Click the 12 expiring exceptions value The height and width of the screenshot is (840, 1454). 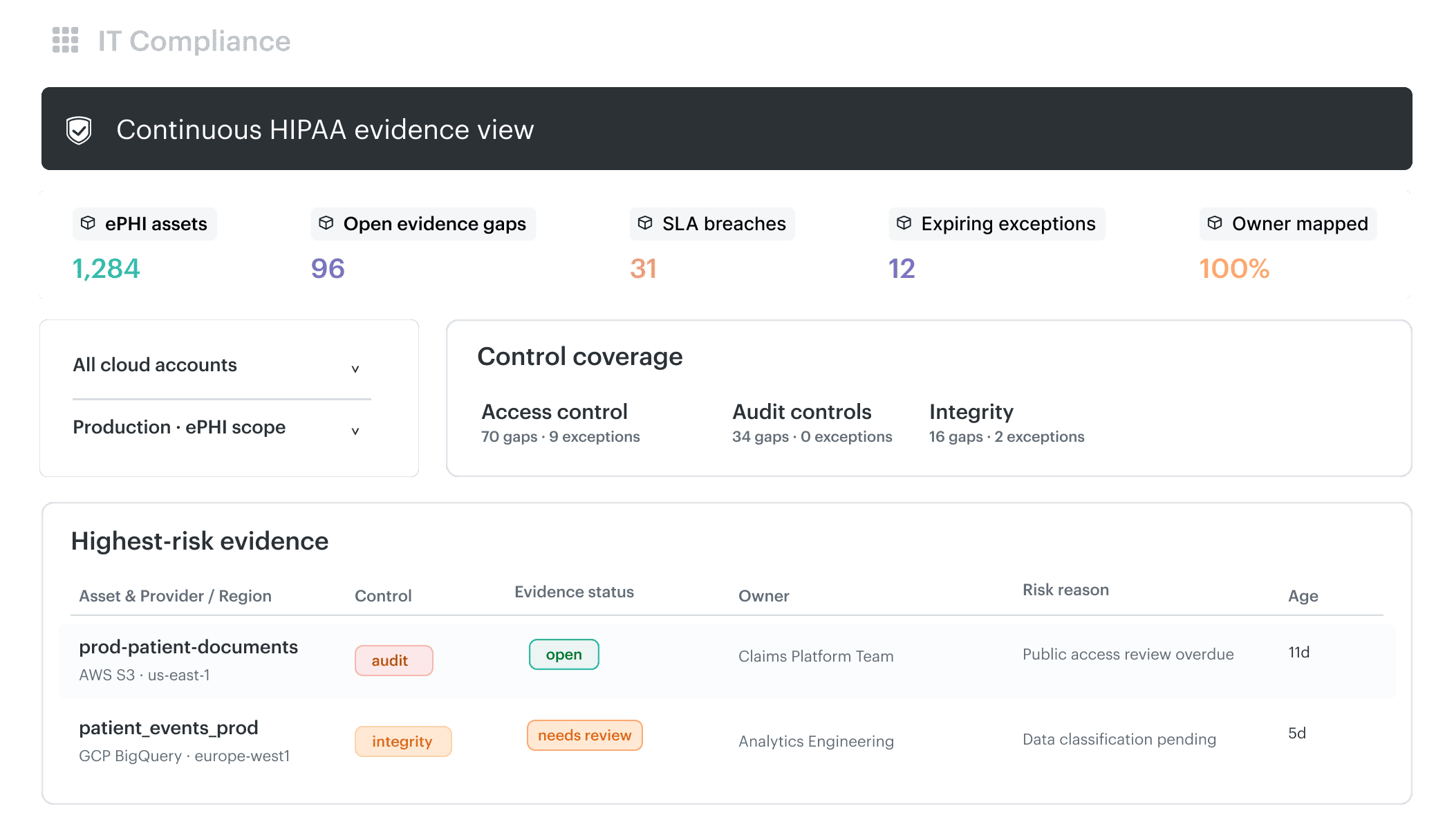(x=902, y=269)
